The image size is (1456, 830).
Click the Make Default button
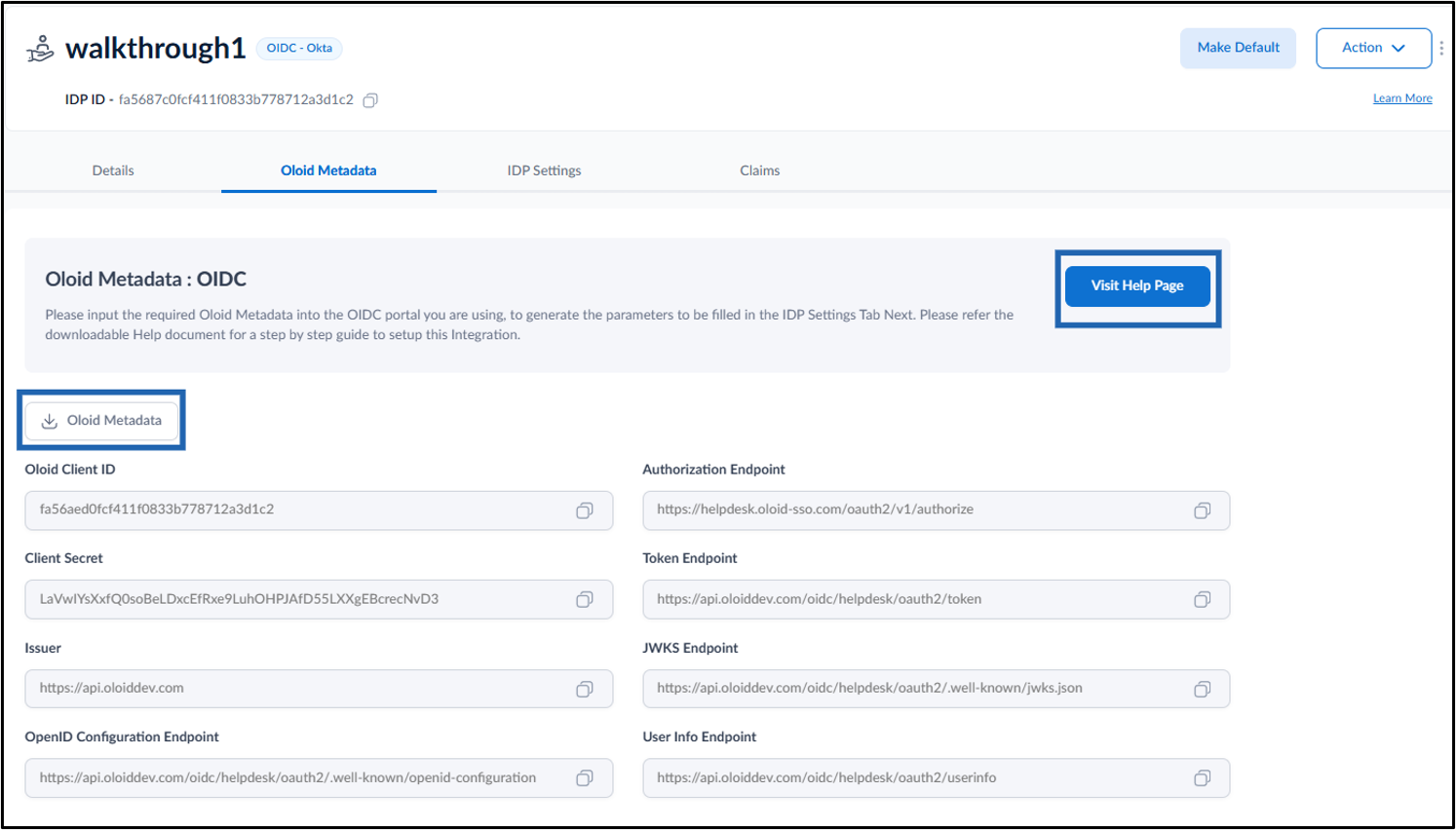(x=1238, y=48)
